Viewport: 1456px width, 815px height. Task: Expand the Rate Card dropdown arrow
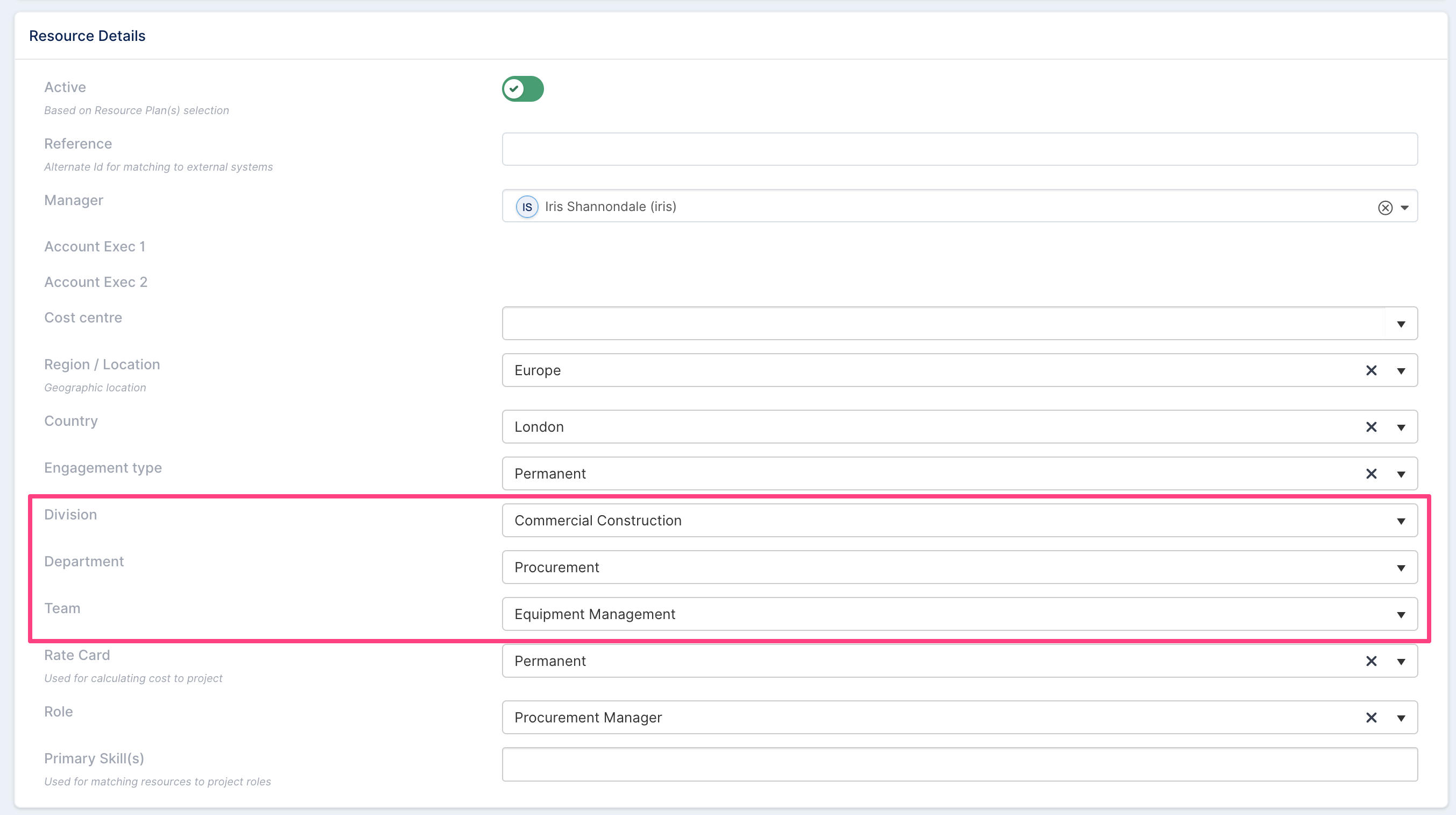(x=1401, y=662)
